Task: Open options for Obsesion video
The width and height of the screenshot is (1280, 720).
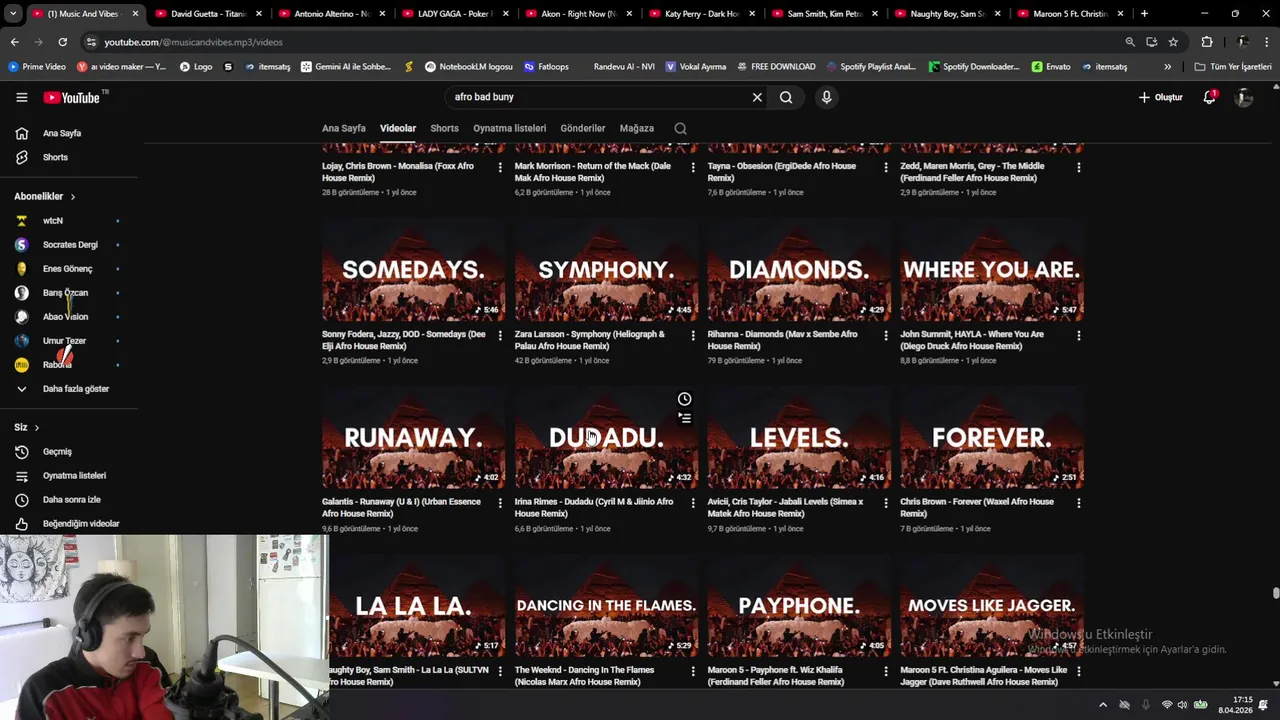Action: coord(885,167)
